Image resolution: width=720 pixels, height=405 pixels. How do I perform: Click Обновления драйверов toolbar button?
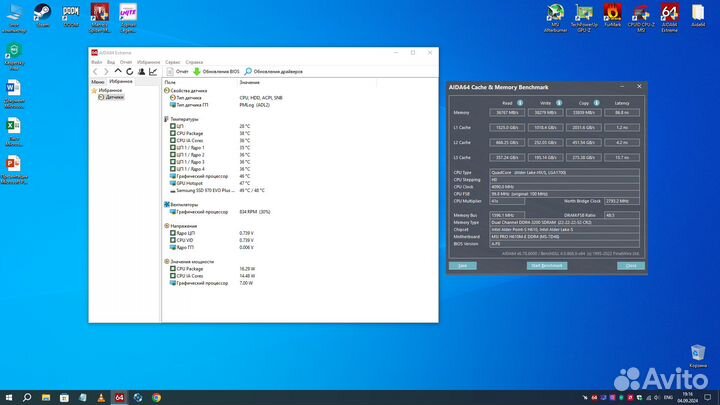point(275,71)
